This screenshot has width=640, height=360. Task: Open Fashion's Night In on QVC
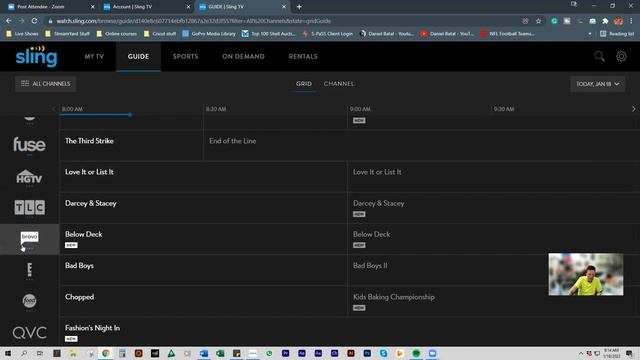coord(350,332)
